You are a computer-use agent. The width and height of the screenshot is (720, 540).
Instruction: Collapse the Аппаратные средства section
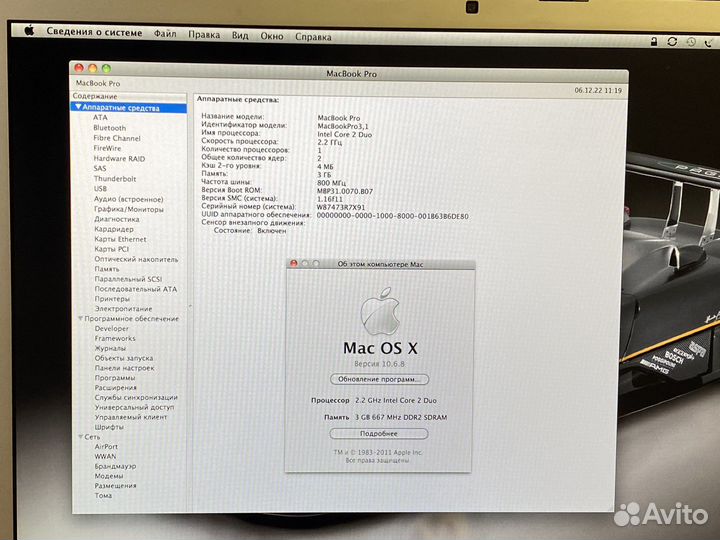click(78, 107)
